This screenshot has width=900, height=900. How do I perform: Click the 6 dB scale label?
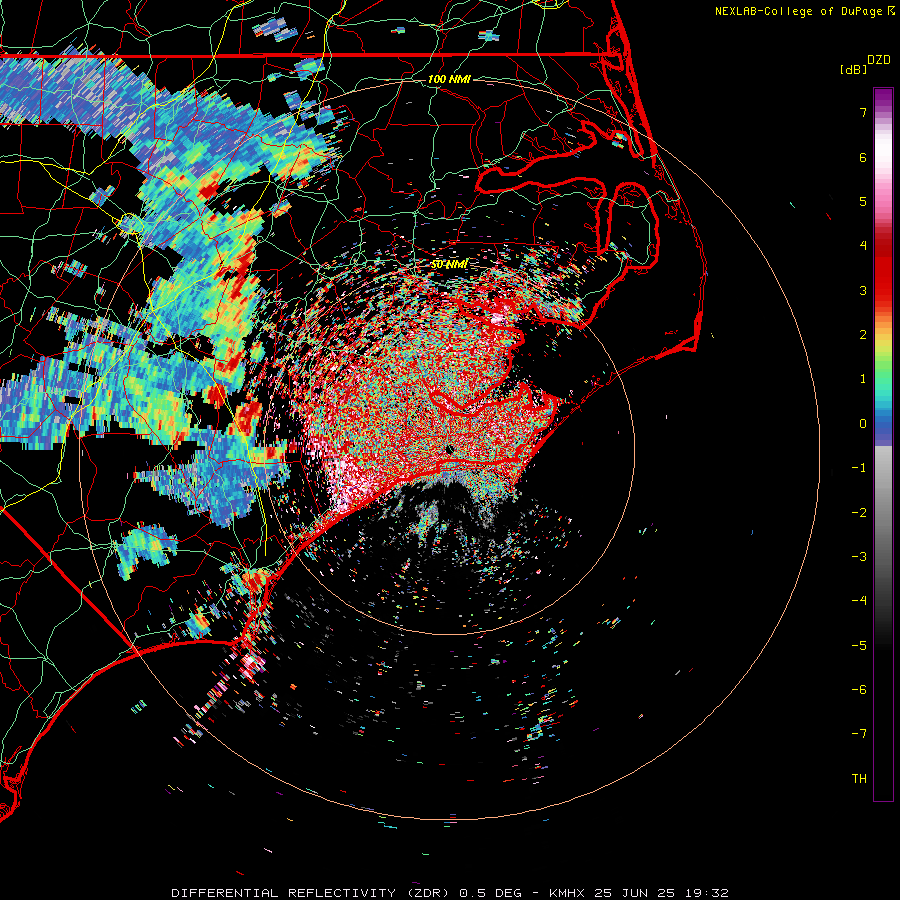click(863, 157)
